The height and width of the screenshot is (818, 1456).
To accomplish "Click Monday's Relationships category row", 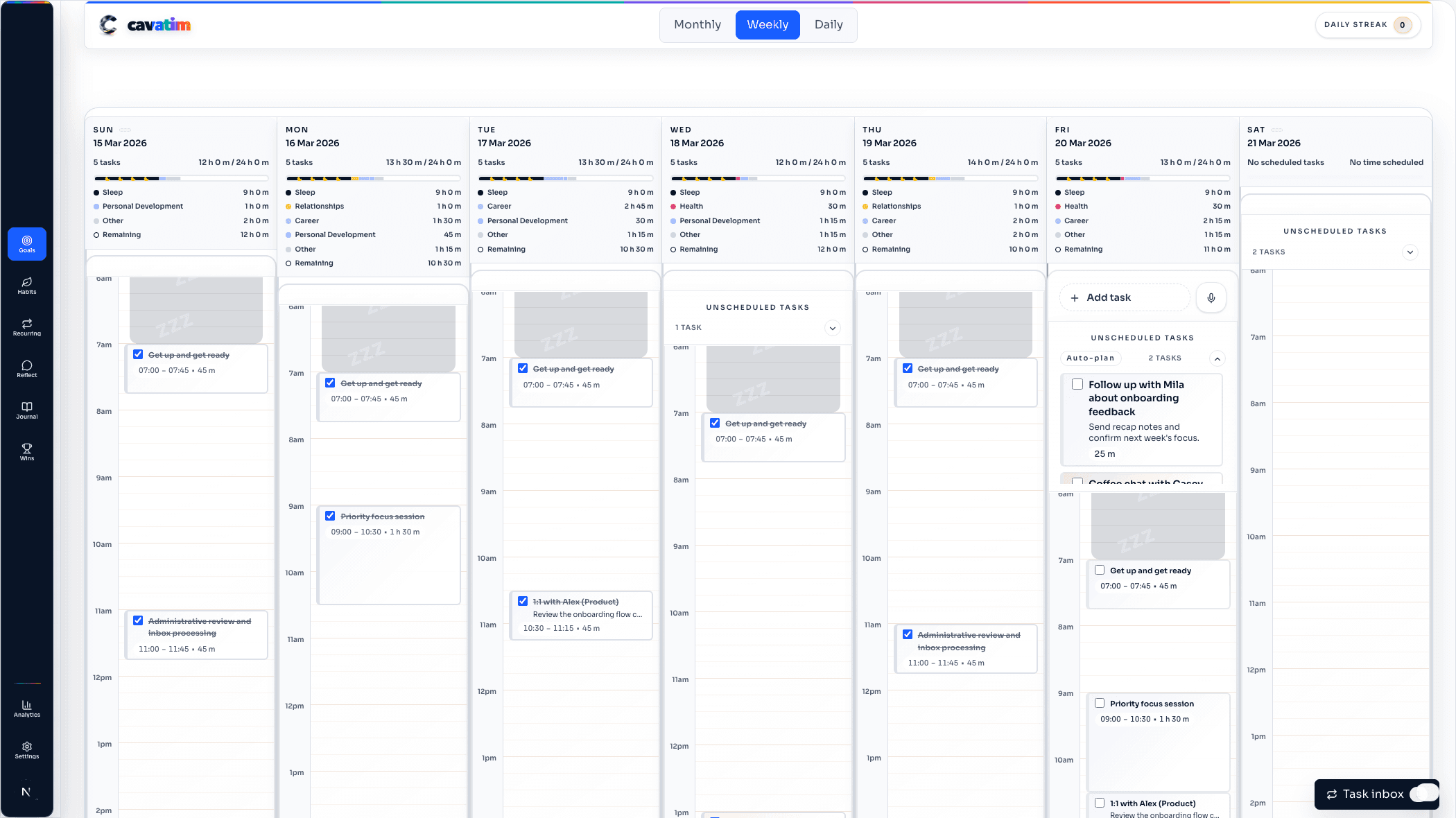I will point(374,206).
